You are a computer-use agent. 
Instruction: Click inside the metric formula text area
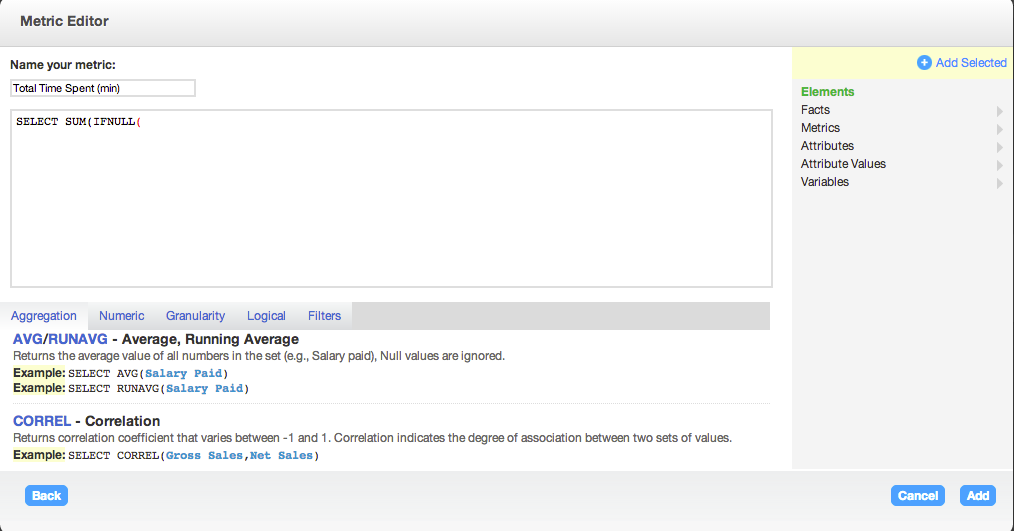click(x=390, y=200)
